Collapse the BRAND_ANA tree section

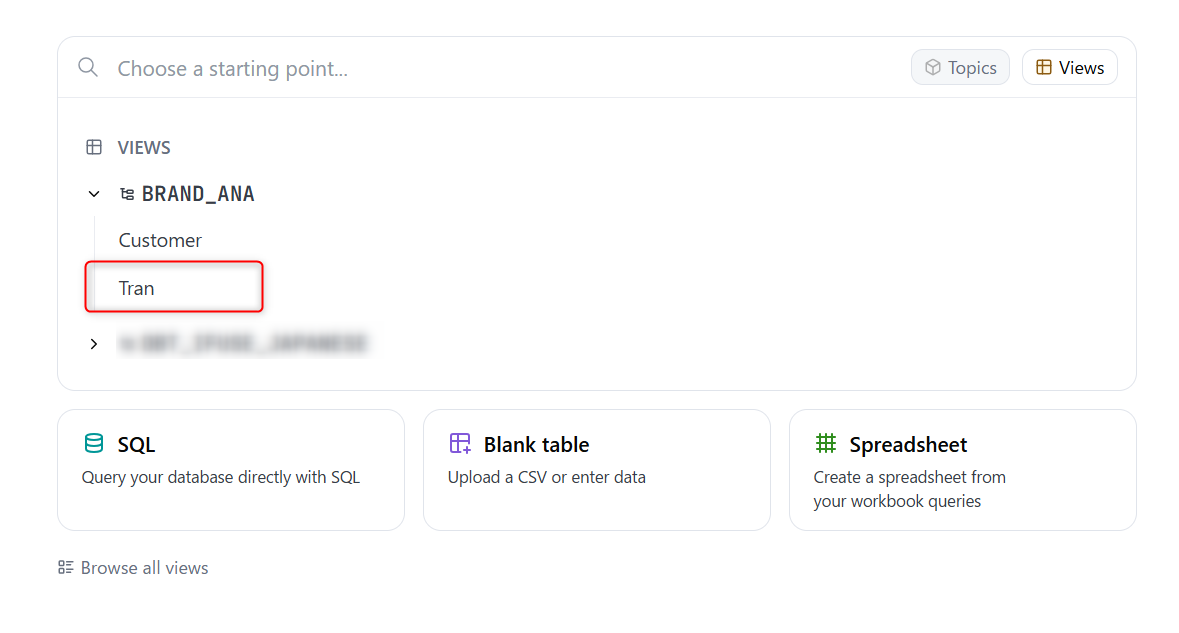click(93, 193)
